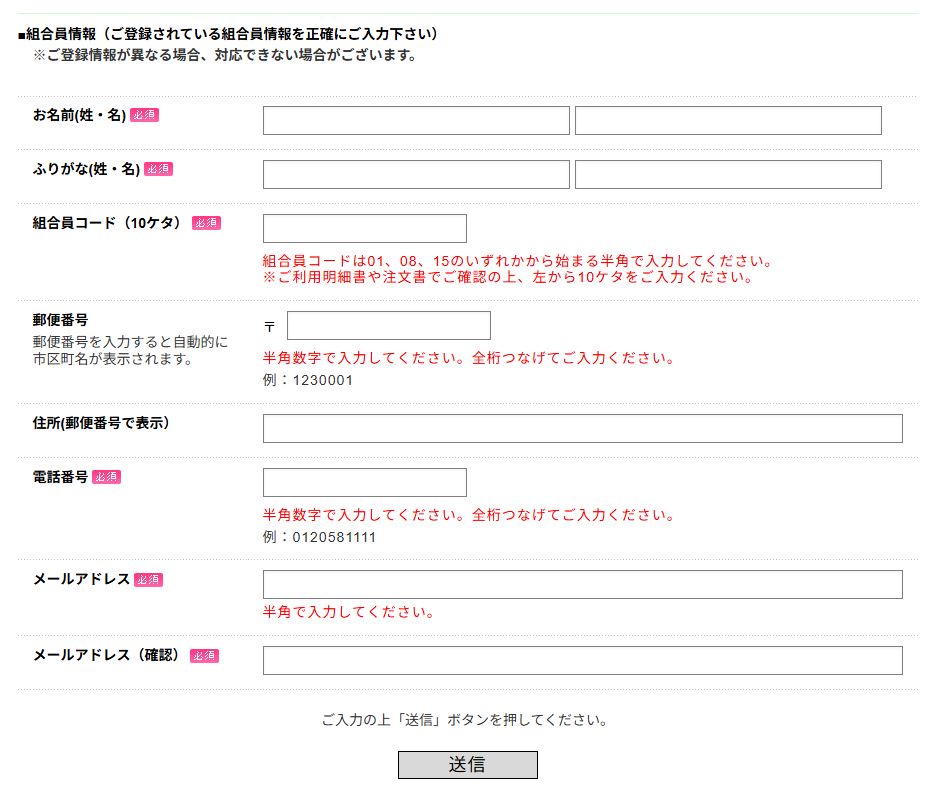Click the given name field for お名前

tap(726, 120)
